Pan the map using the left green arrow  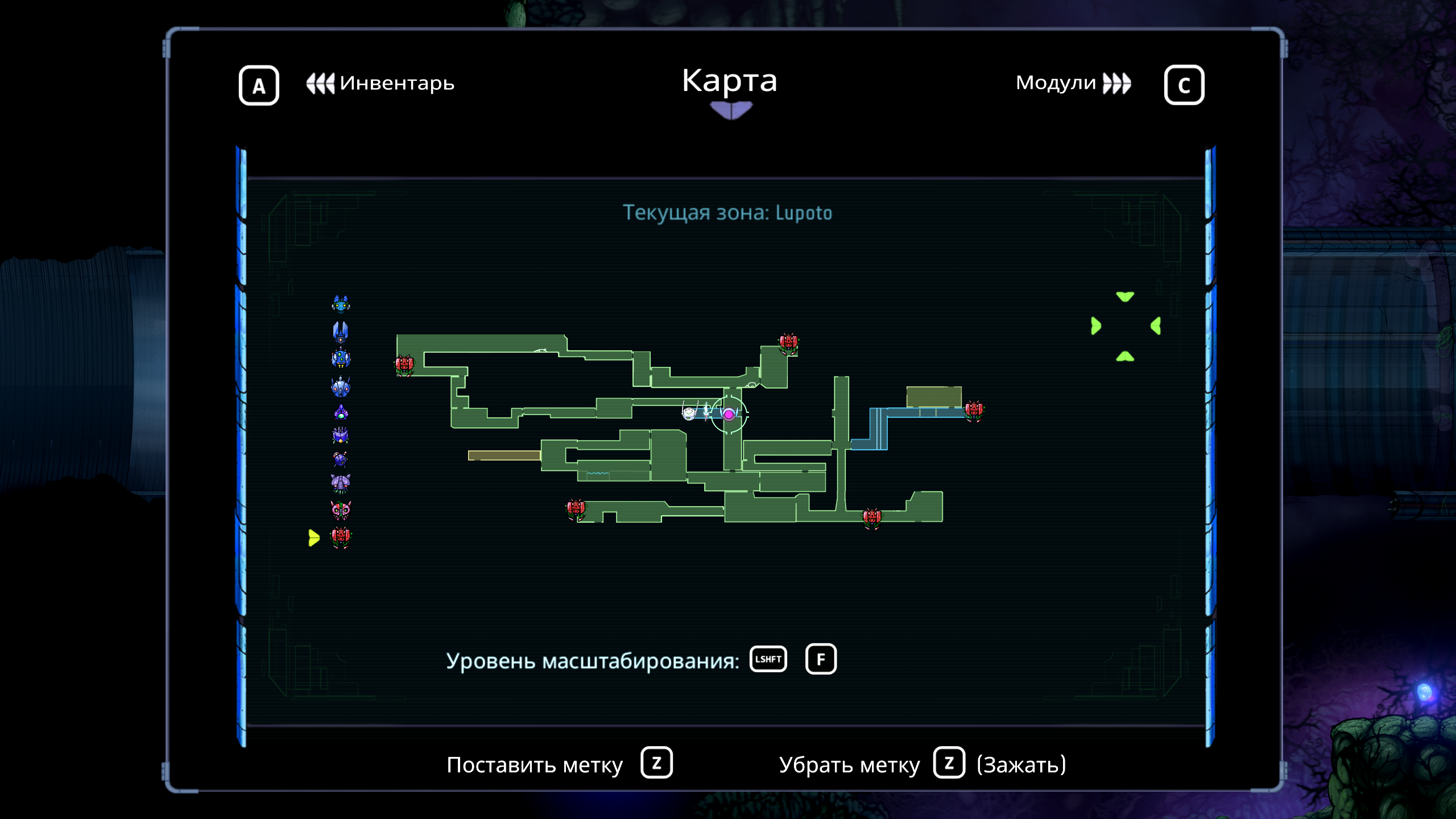1096,326
